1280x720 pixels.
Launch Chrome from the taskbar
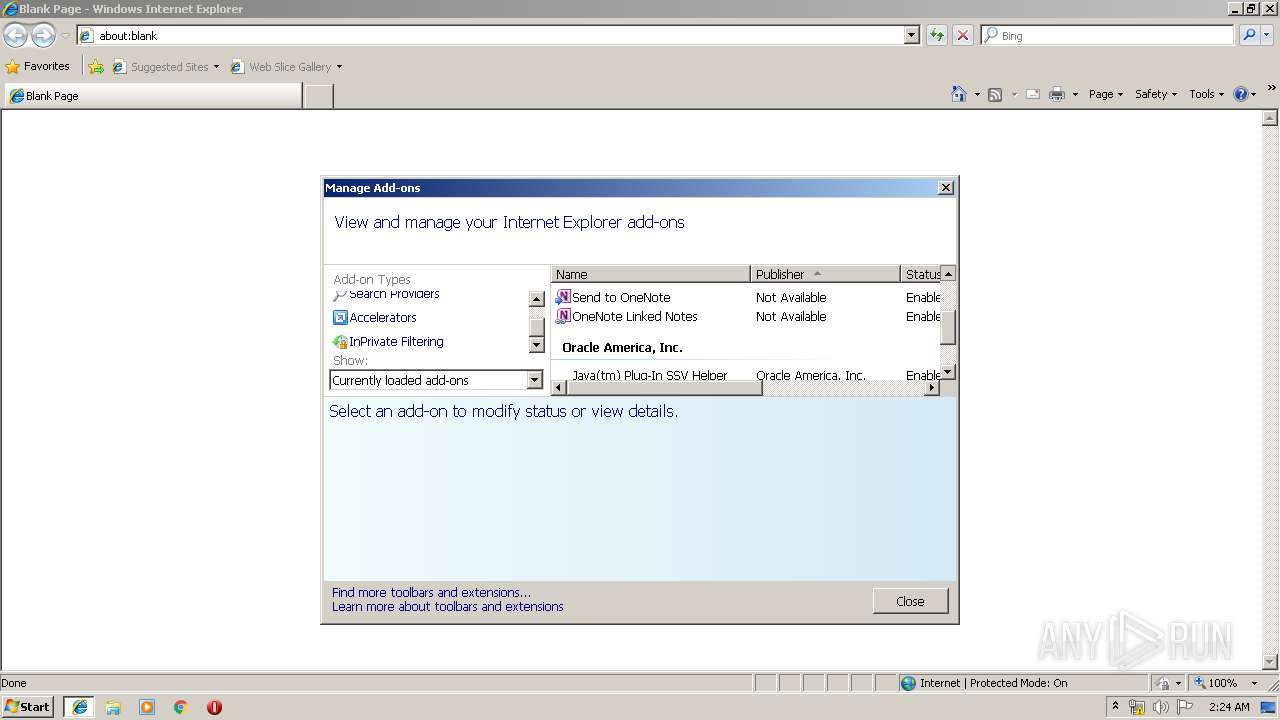[x=181, y=707]
